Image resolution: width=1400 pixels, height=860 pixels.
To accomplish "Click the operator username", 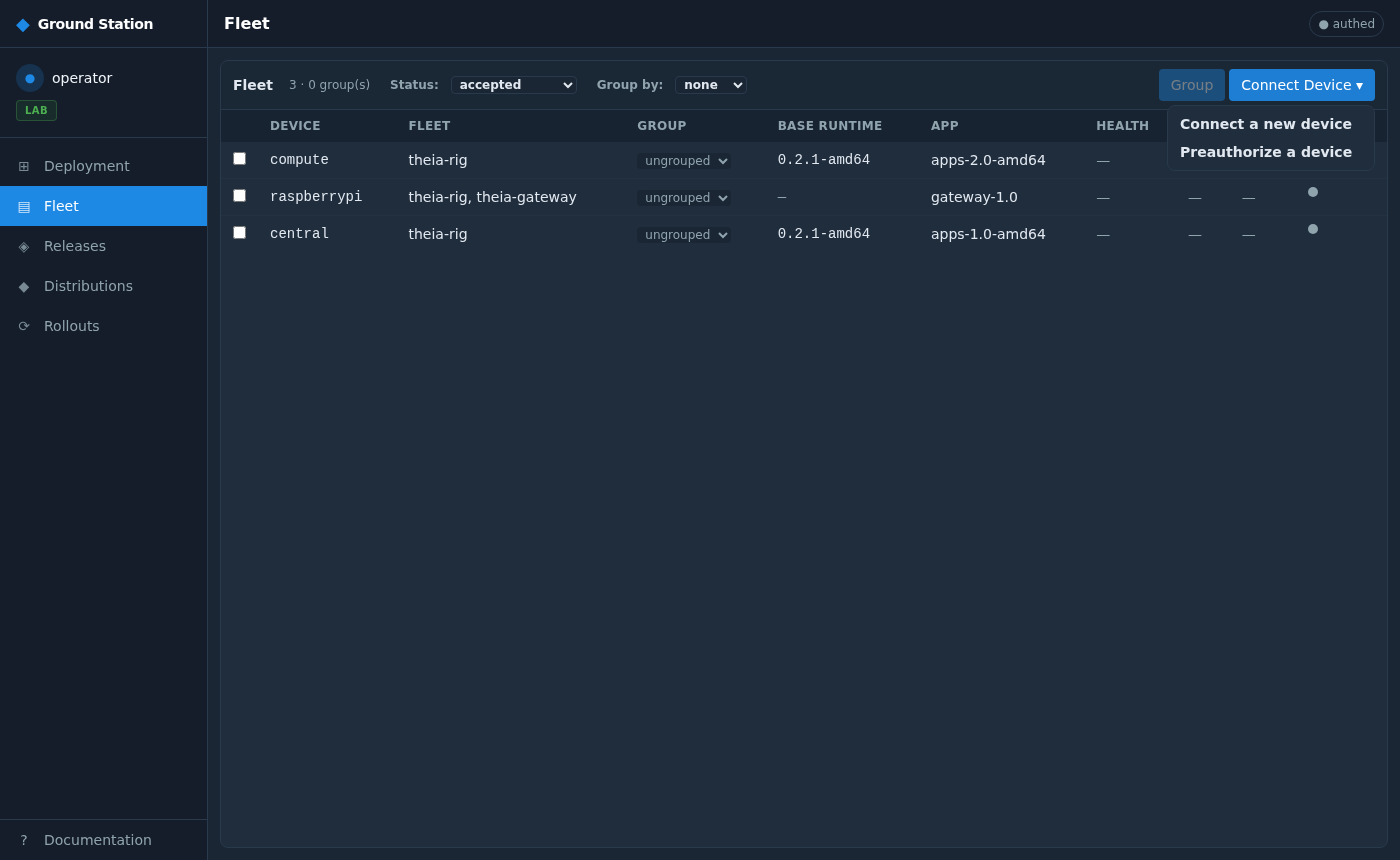I will pos(82,78).
